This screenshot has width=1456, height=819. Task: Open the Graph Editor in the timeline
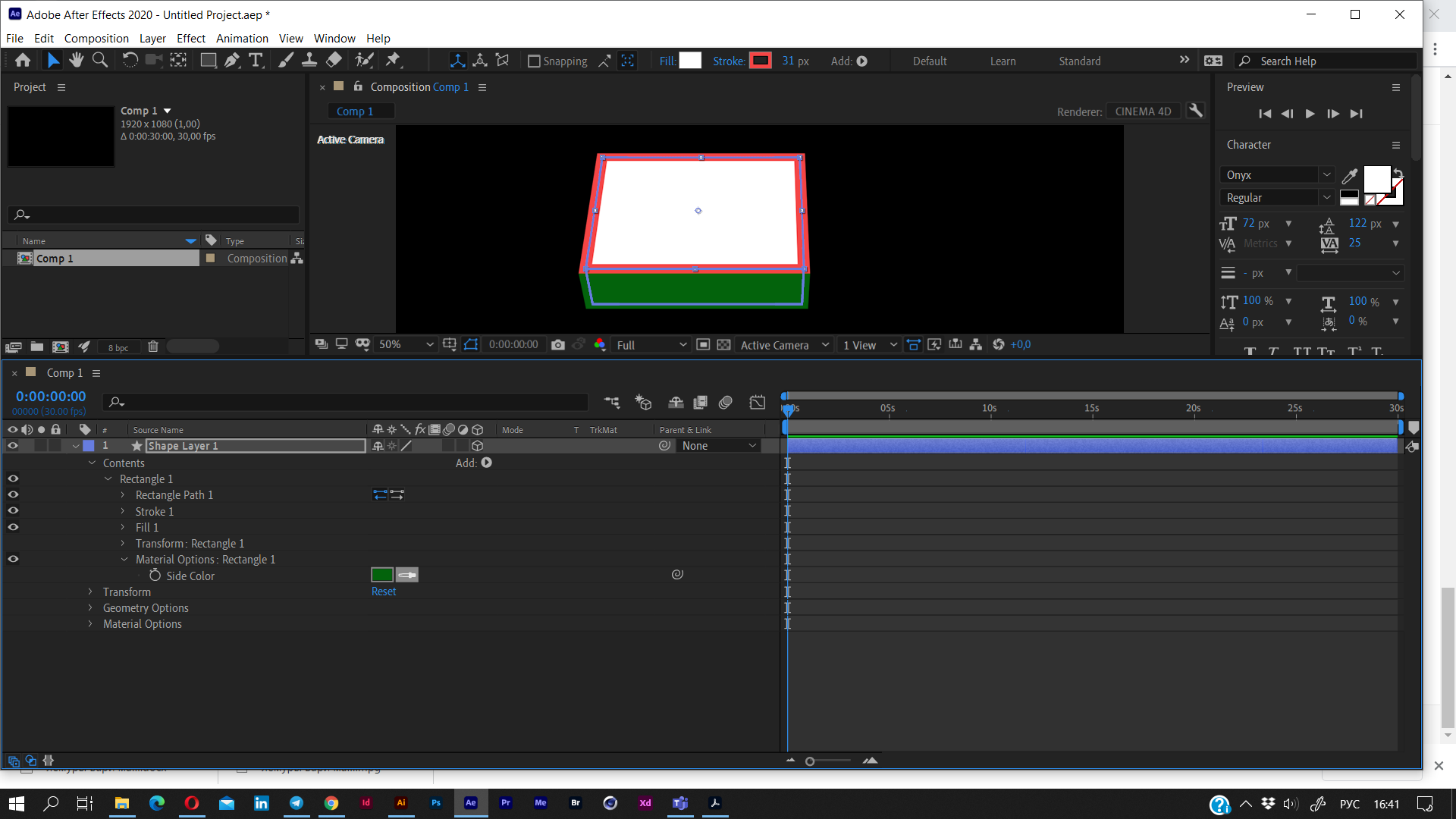click(x=757, y=402)
